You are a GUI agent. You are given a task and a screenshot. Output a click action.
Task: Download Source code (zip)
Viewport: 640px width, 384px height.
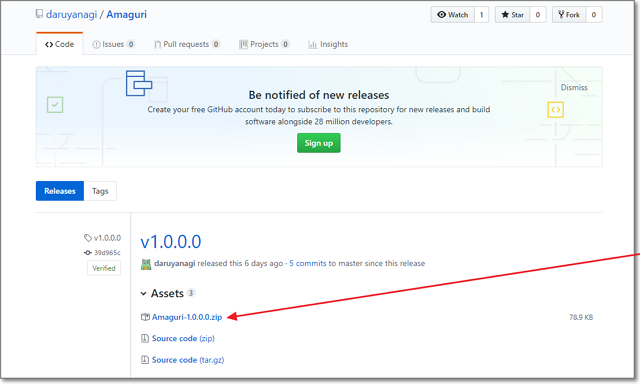click(x=183, y=338)
